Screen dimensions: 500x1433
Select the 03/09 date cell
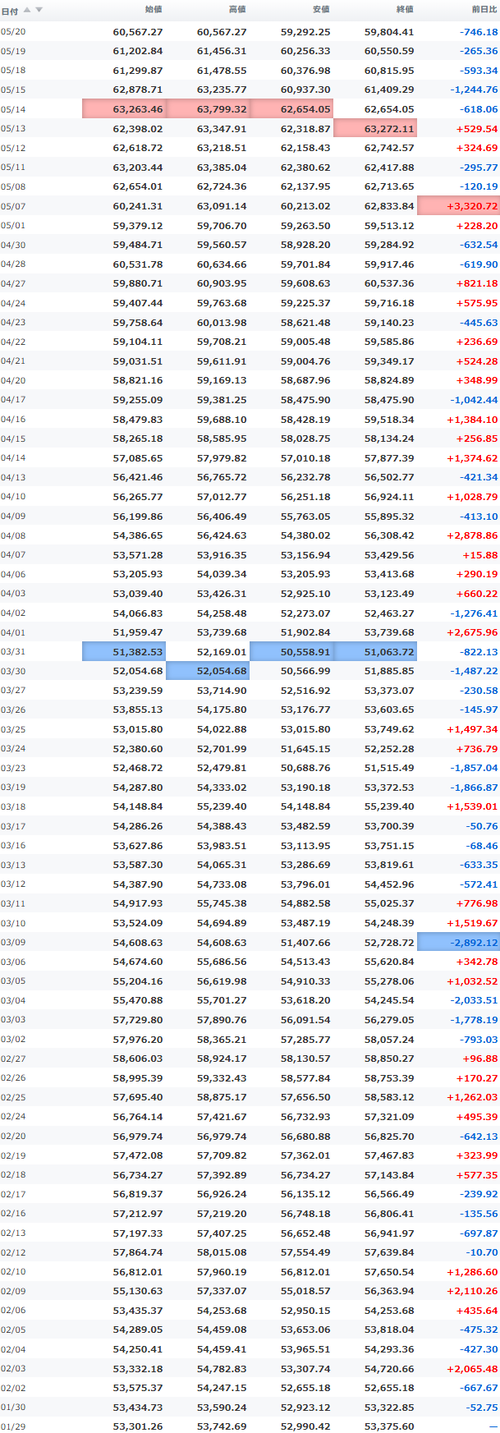click(x=13, y=942)
